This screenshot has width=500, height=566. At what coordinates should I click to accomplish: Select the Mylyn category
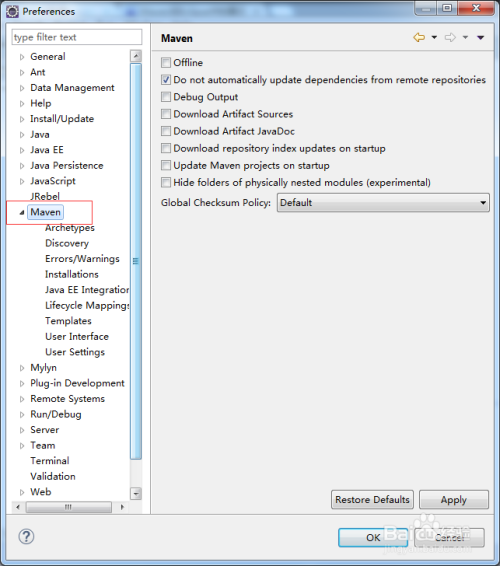[43, 367]
